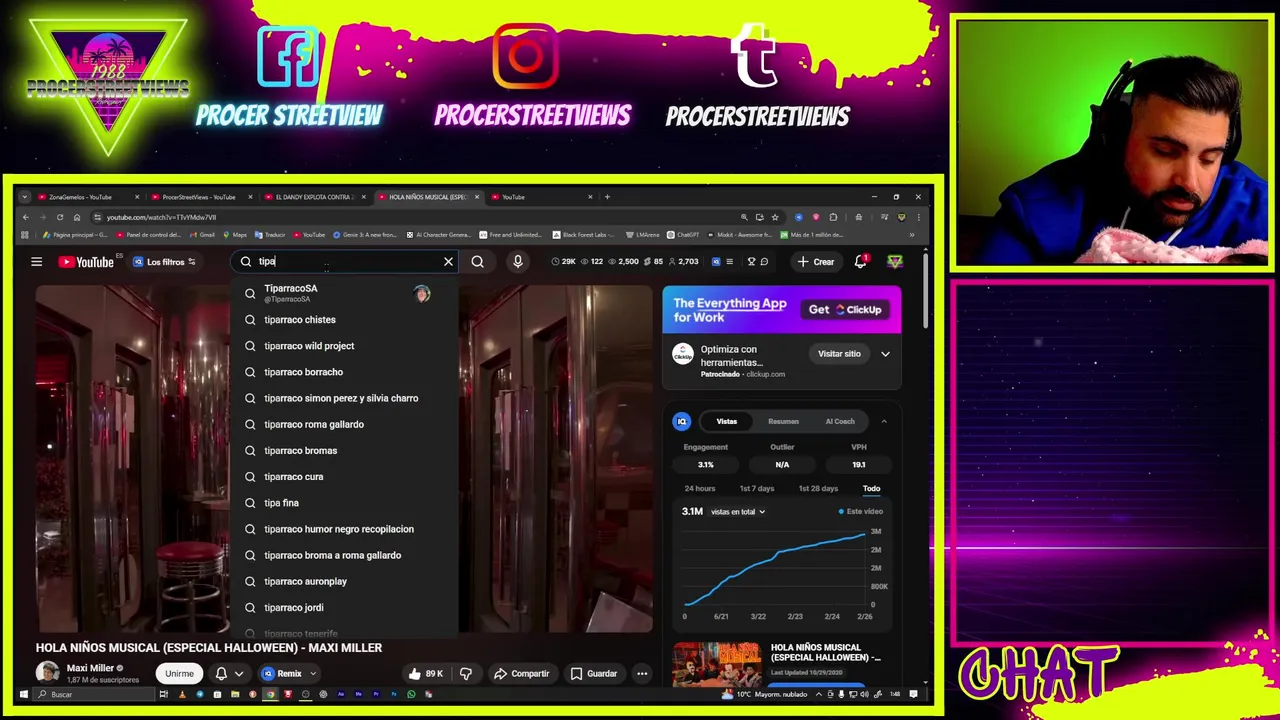Click inside the YouTube search field
1280x720 pixels.
tap(345, 262)
